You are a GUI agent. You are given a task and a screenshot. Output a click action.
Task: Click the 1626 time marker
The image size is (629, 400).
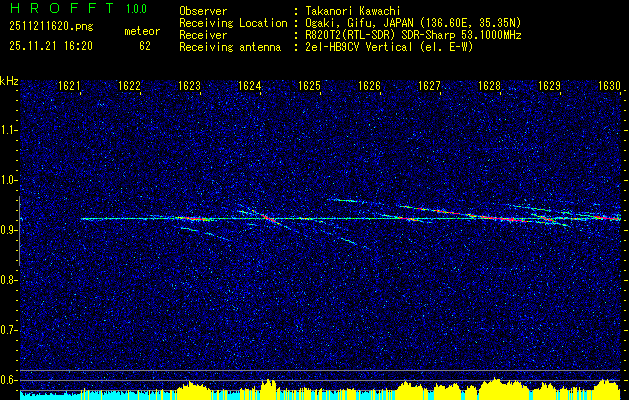point(369,86)
